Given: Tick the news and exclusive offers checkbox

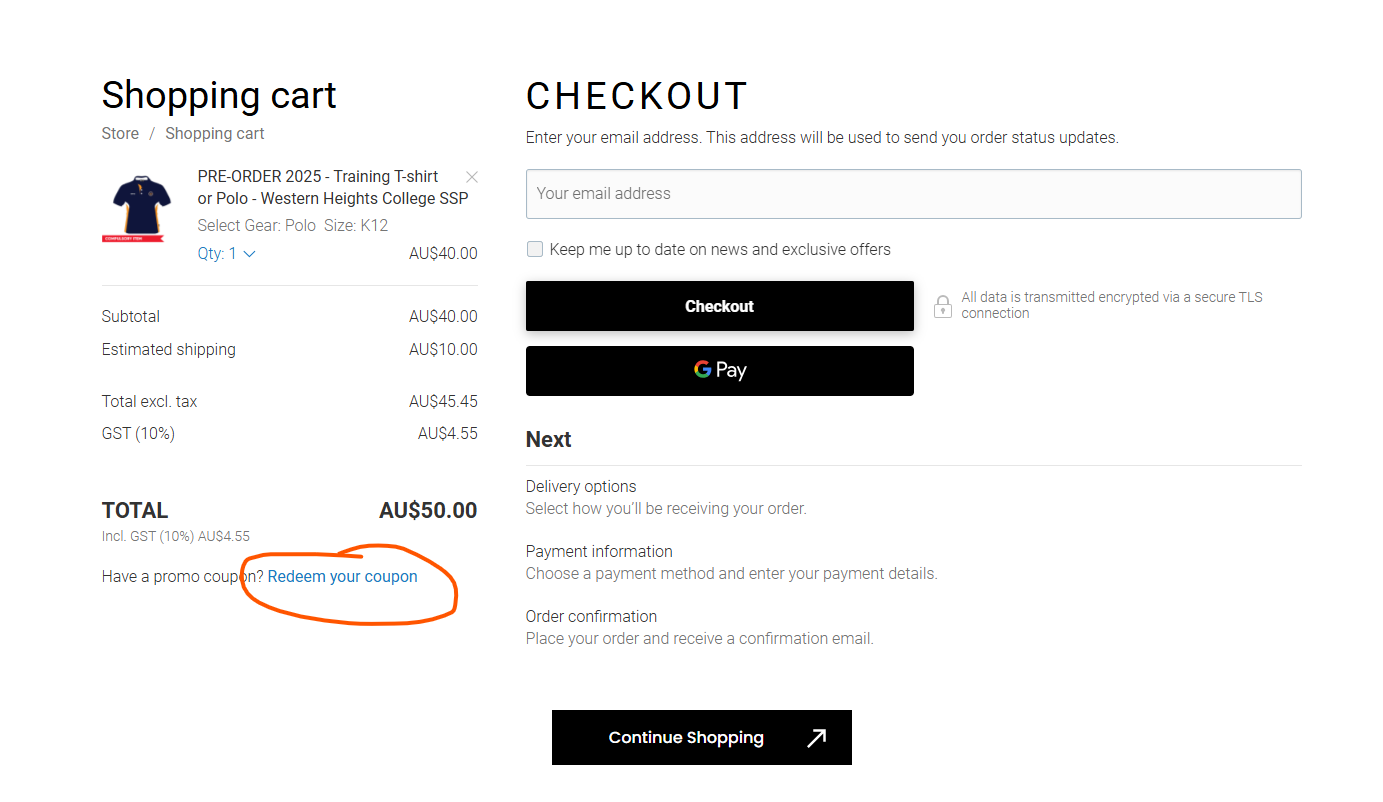Looking at the screenshot, I should (535, 249).
